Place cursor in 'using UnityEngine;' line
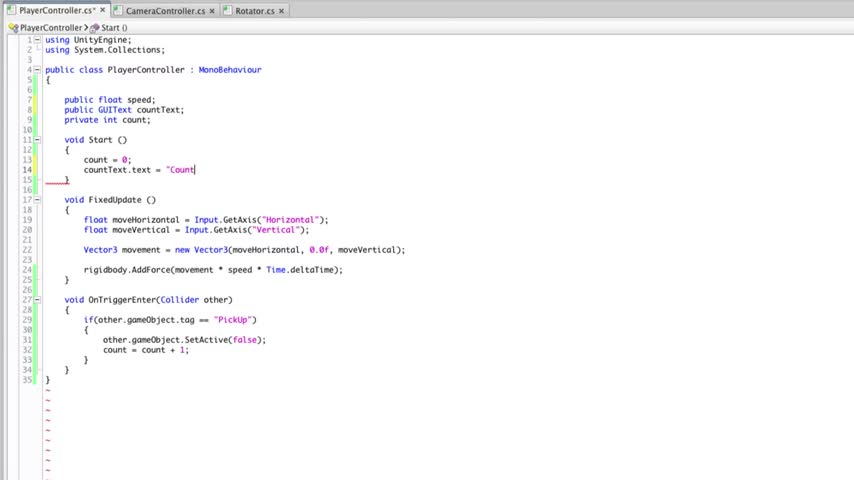Screen dimensions: 854x480 click(88, 40)
